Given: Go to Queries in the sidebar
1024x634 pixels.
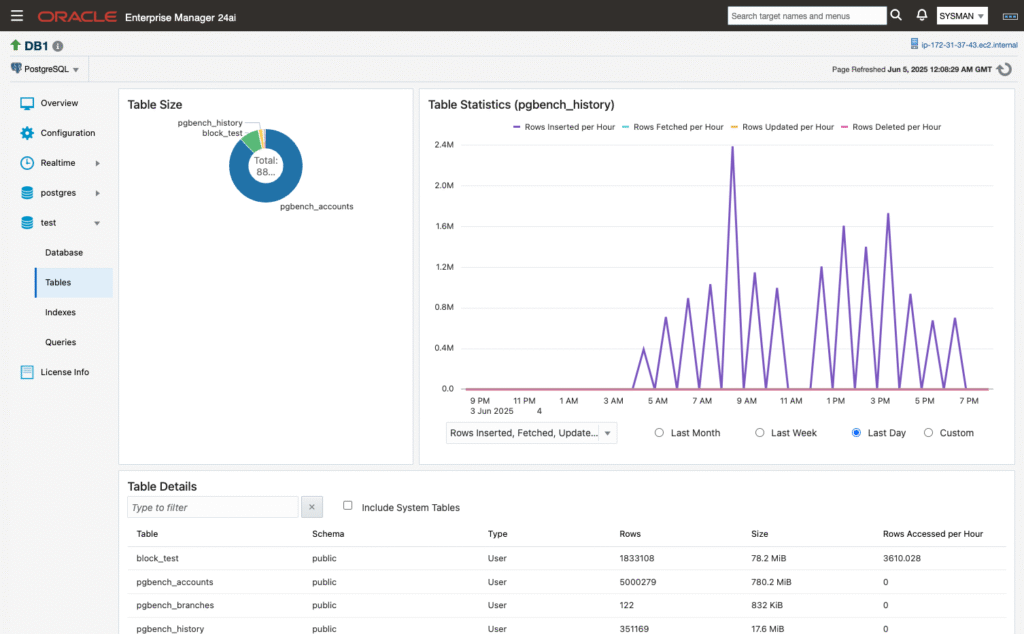Looking at the screenshot, I should click(60, 342).
